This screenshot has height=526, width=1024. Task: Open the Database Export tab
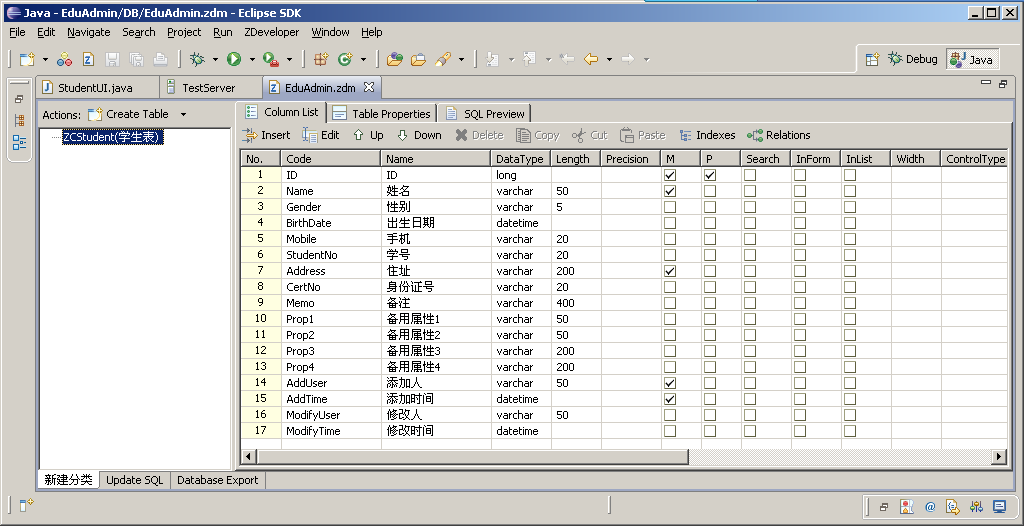click(217, 480)
